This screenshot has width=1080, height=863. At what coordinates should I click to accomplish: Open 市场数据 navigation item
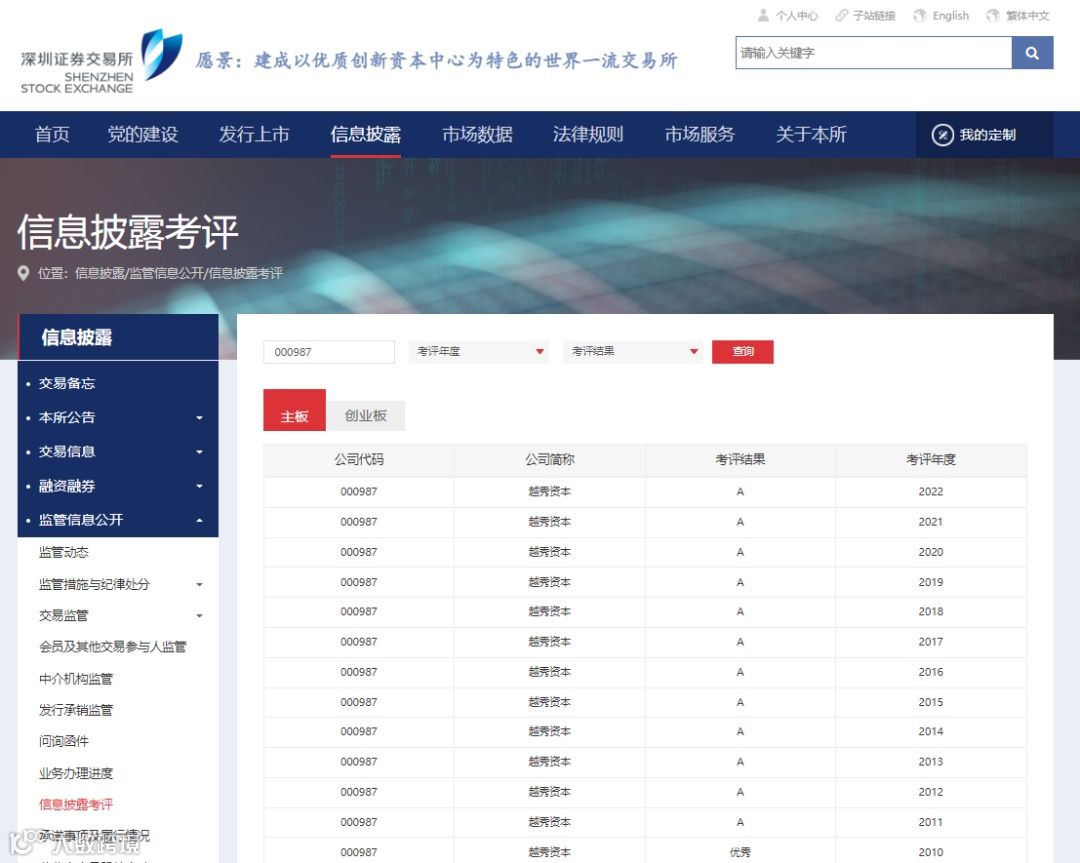pyautogui.click(x=477, y=134)
